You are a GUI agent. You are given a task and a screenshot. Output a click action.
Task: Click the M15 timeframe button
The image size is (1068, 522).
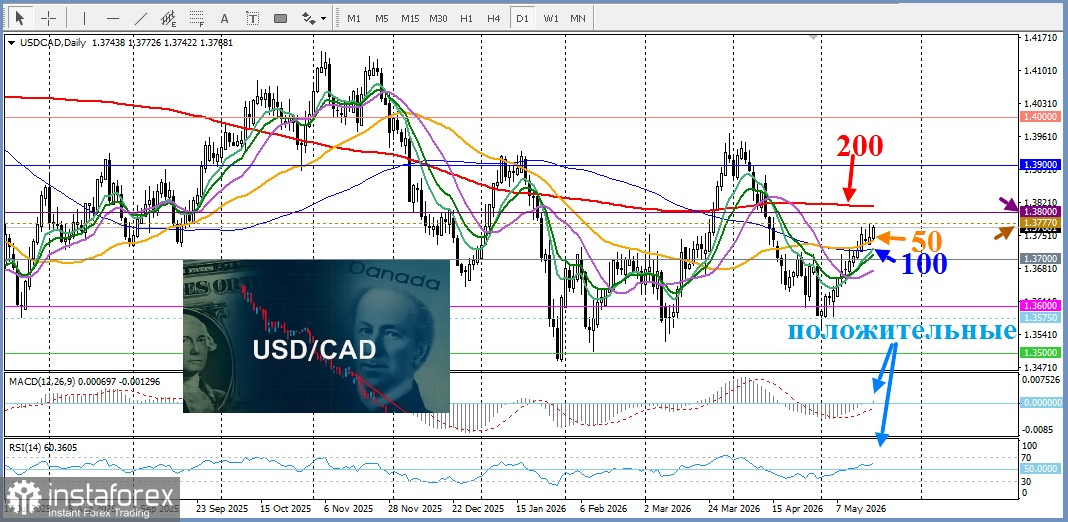point(409,18)
